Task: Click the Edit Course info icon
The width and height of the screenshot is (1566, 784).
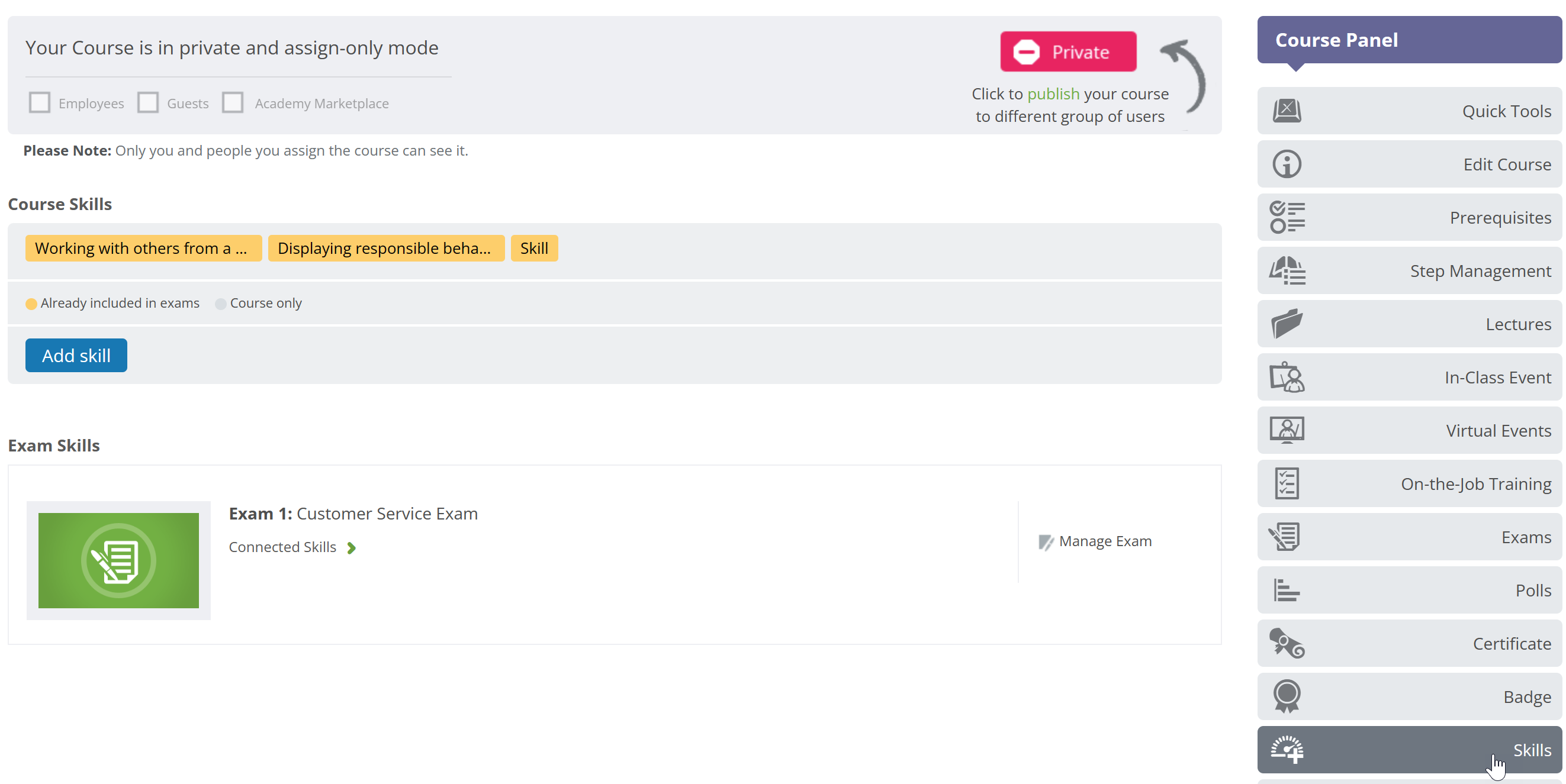Action: coord(1287,164)
